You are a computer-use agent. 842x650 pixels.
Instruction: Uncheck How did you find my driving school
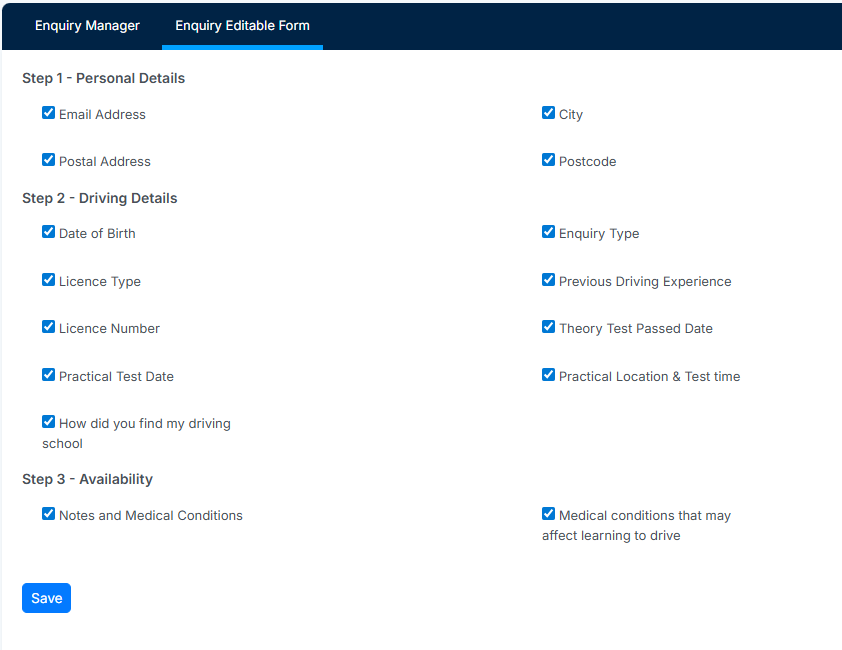click(x=48, y=422)
